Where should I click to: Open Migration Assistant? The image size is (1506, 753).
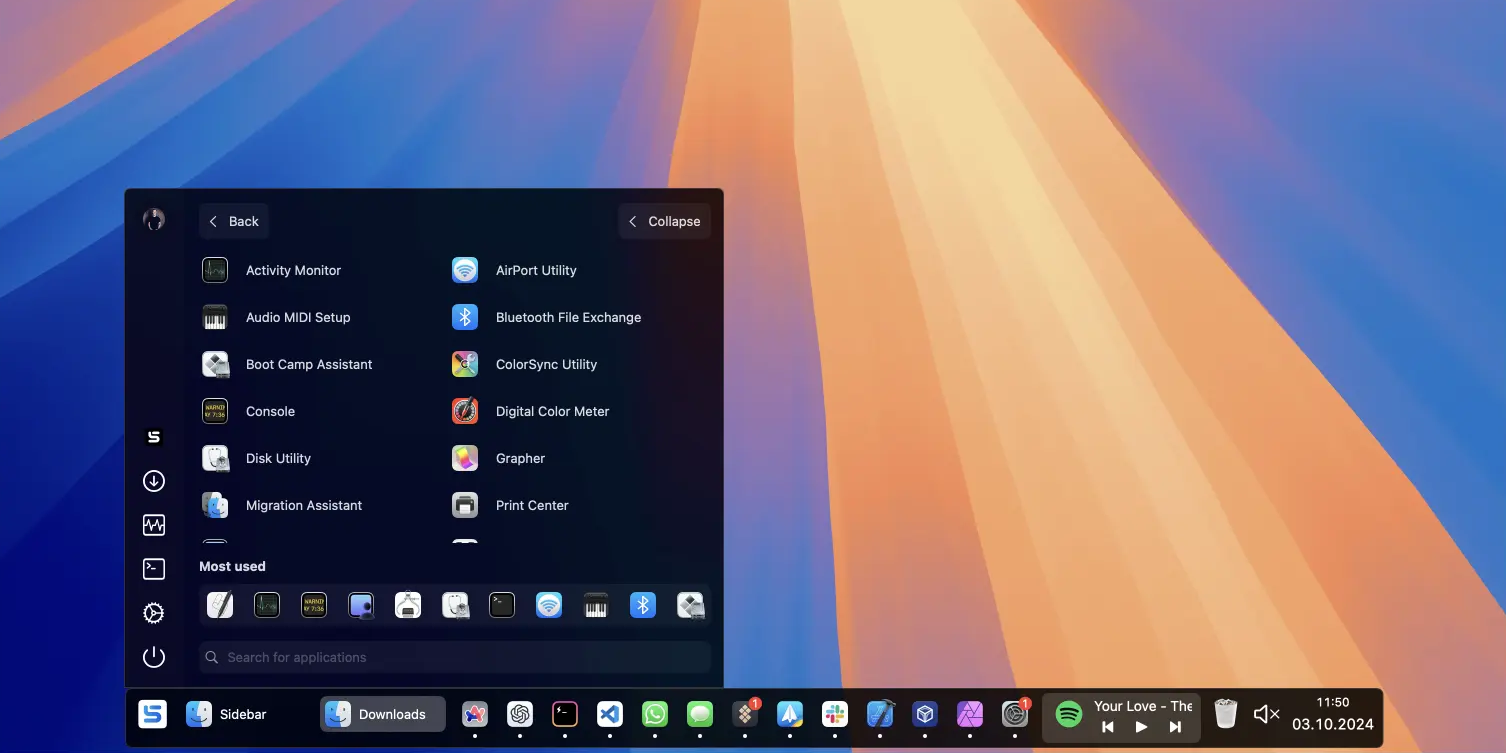303,505
